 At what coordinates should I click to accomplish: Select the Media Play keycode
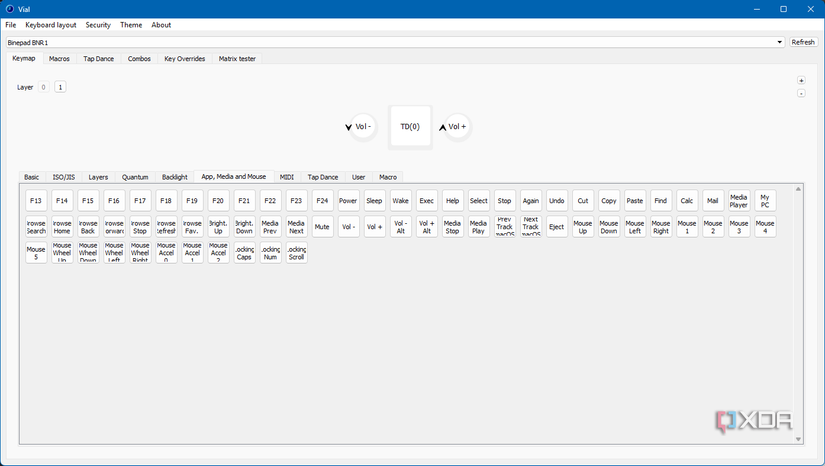pyautogui.click(x=478, y=227)
